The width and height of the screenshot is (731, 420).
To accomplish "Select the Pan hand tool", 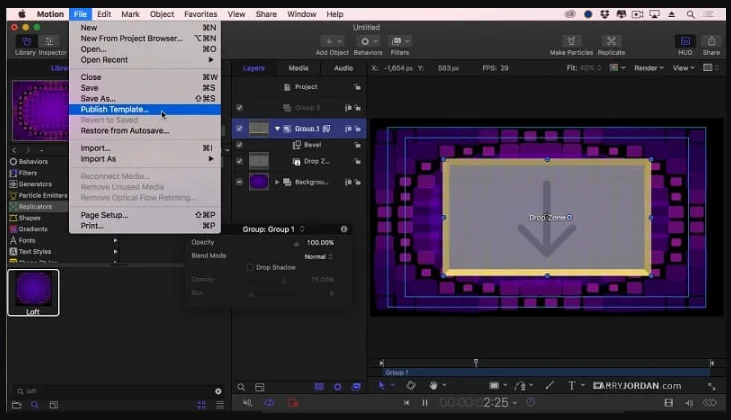I will click(434, 386).
